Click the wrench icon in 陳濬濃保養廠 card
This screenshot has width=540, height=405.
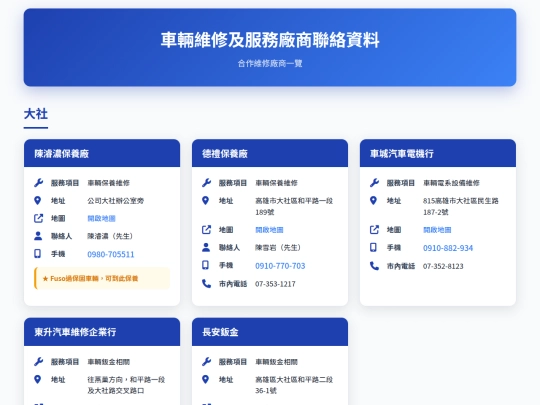(38, 183)
